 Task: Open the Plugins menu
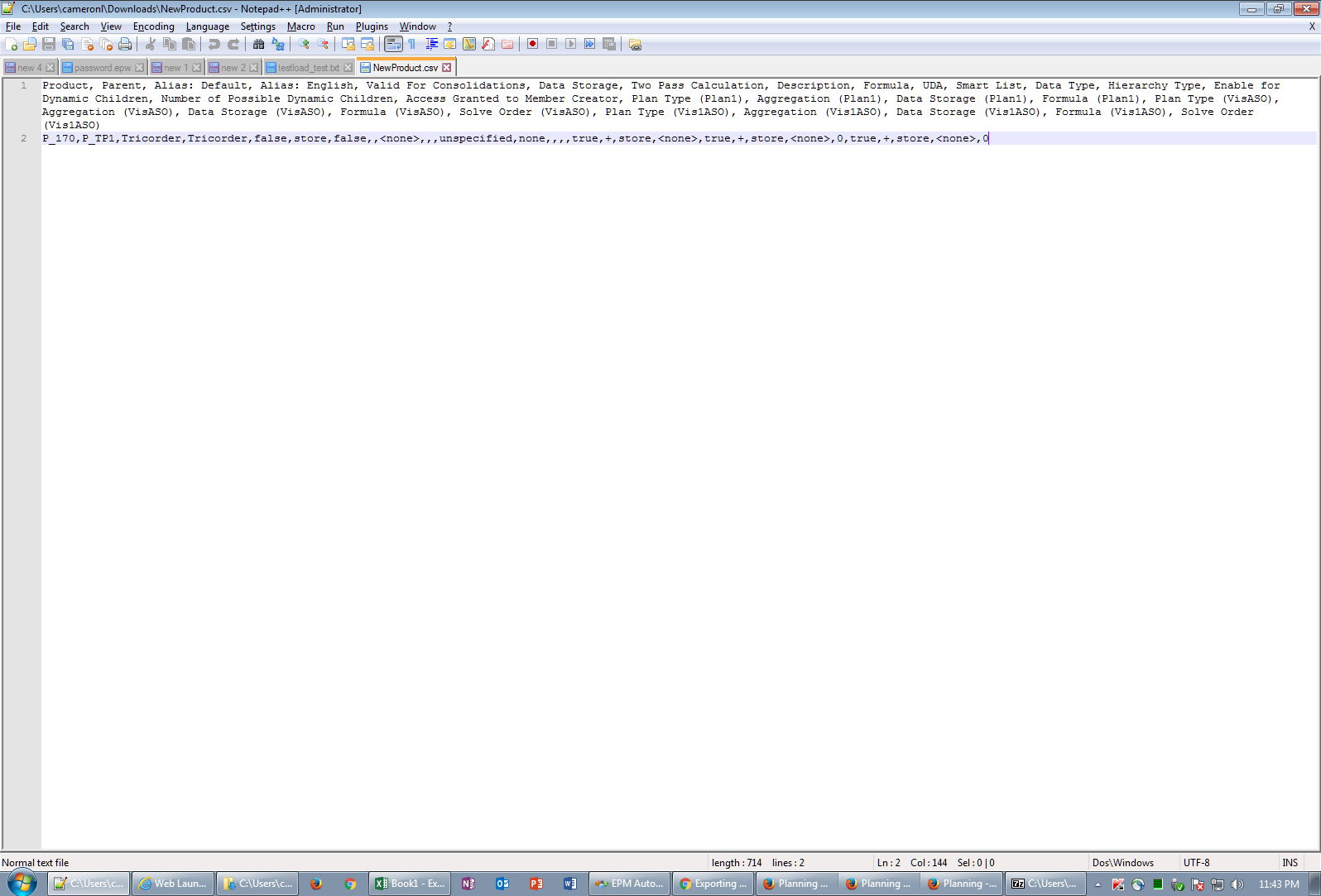[372, 26]
